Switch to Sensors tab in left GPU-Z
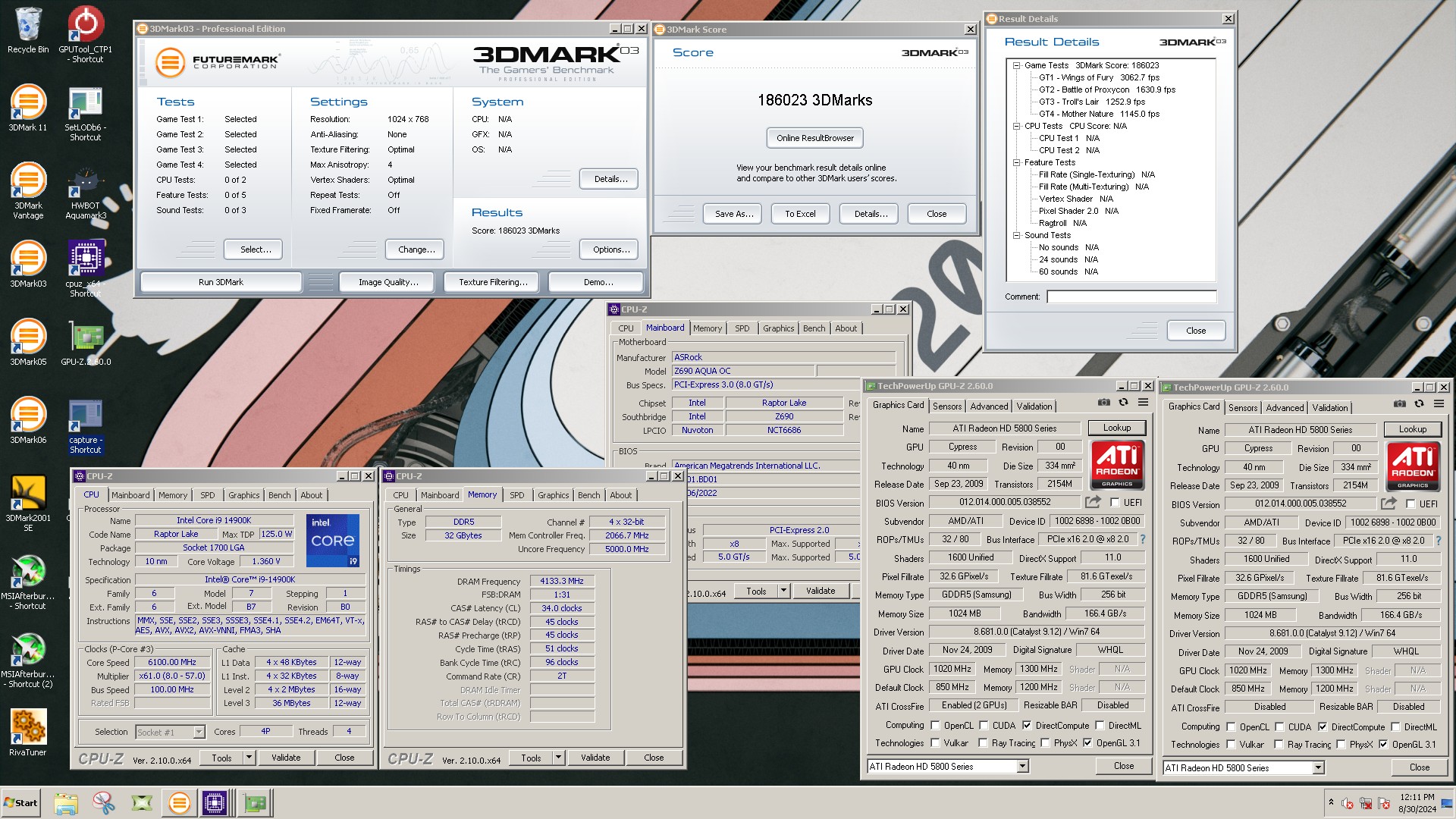This screenshot has height=819, width=1456. pos(947,406)
